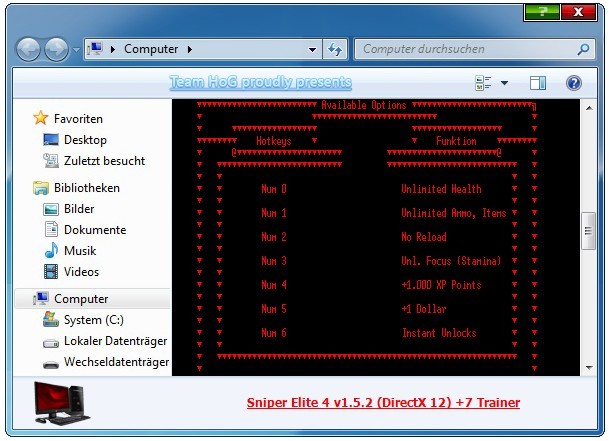Image resolution: width=609 pixels, height=441 pixels.
Task: Click the forward navigation arrow
Action: coord(57,50)
